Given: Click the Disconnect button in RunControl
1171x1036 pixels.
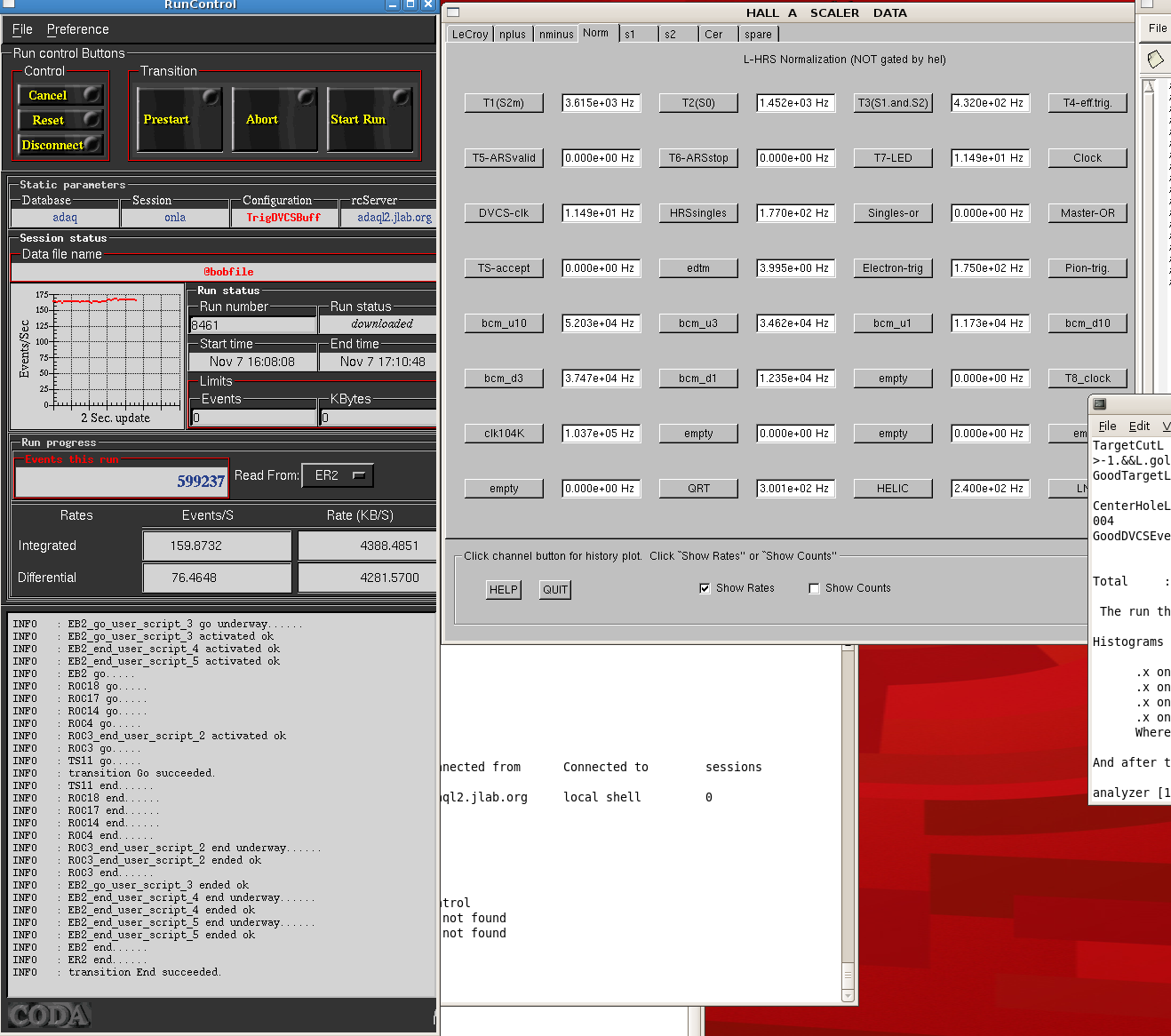Looking at the screenshot, I should 60,145.
